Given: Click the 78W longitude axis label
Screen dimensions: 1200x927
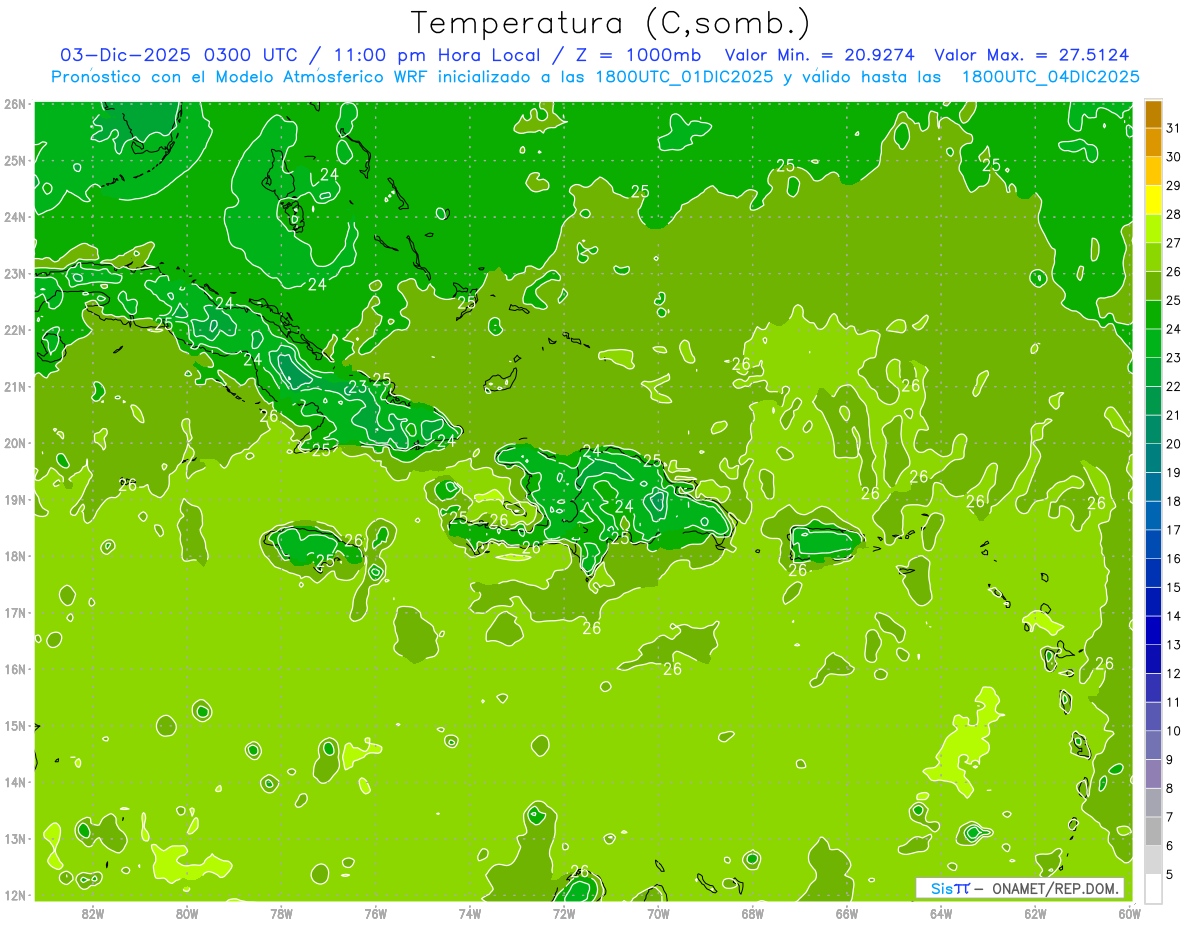Looking at the screenshot, I should click(281, 913).
